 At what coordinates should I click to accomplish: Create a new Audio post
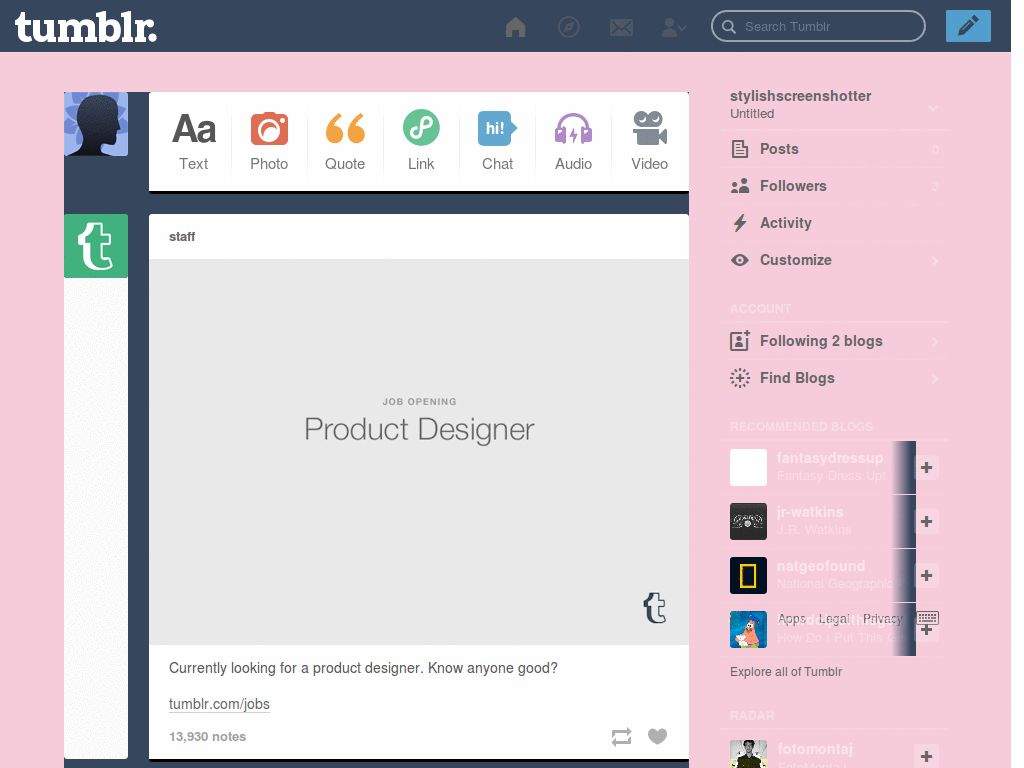coord(573,142)
